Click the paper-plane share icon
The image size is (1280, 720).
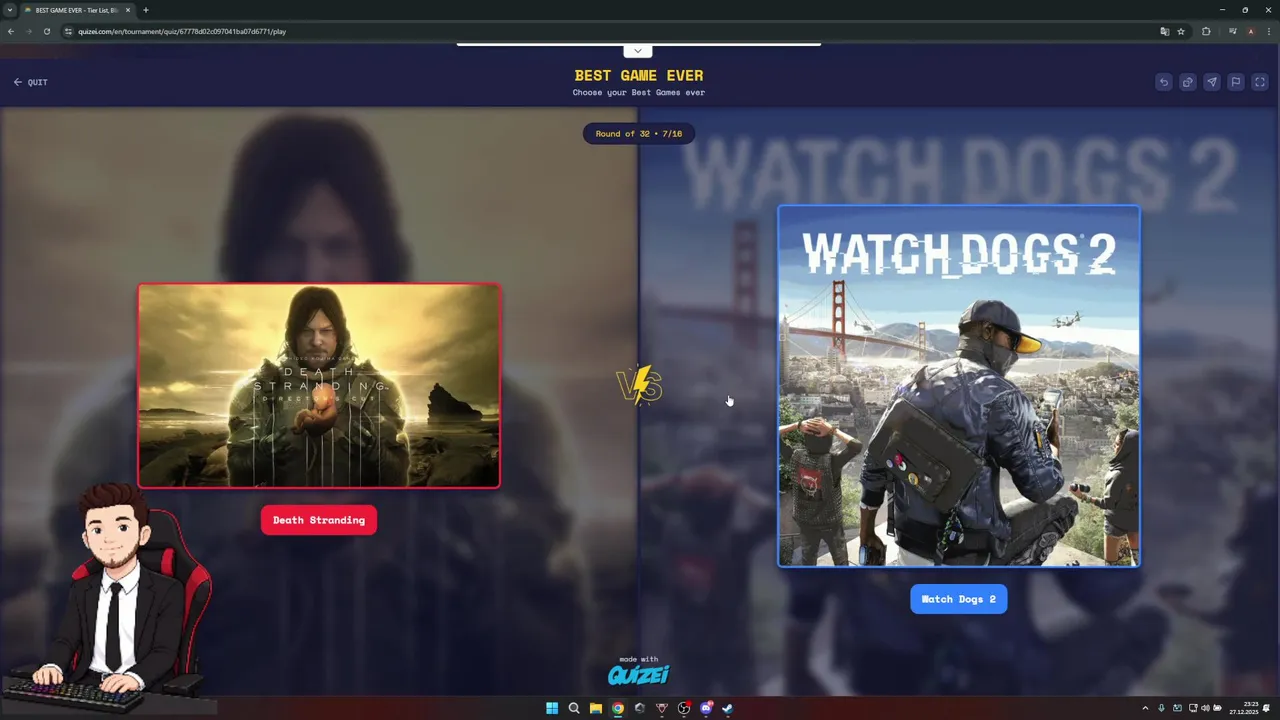tap(1211, 82)
